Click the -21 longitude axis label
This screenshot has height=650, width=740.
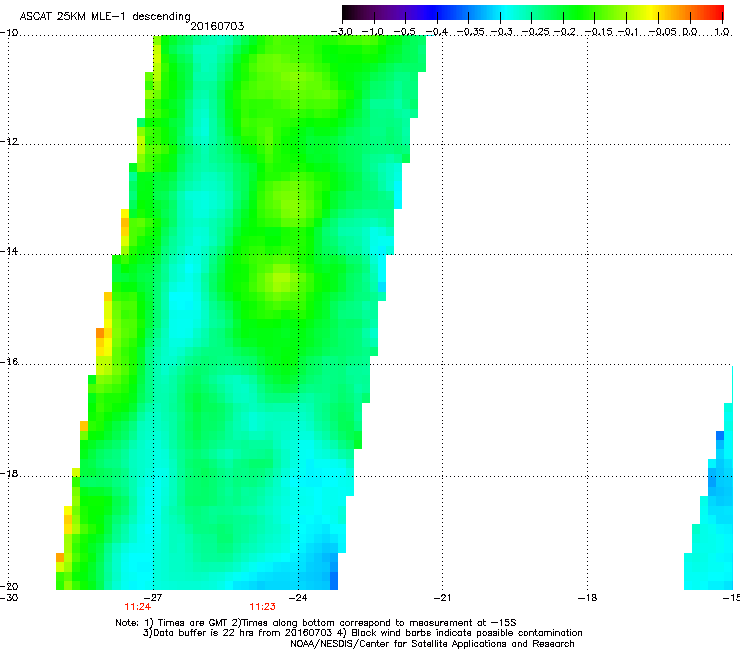click(442, 598)
